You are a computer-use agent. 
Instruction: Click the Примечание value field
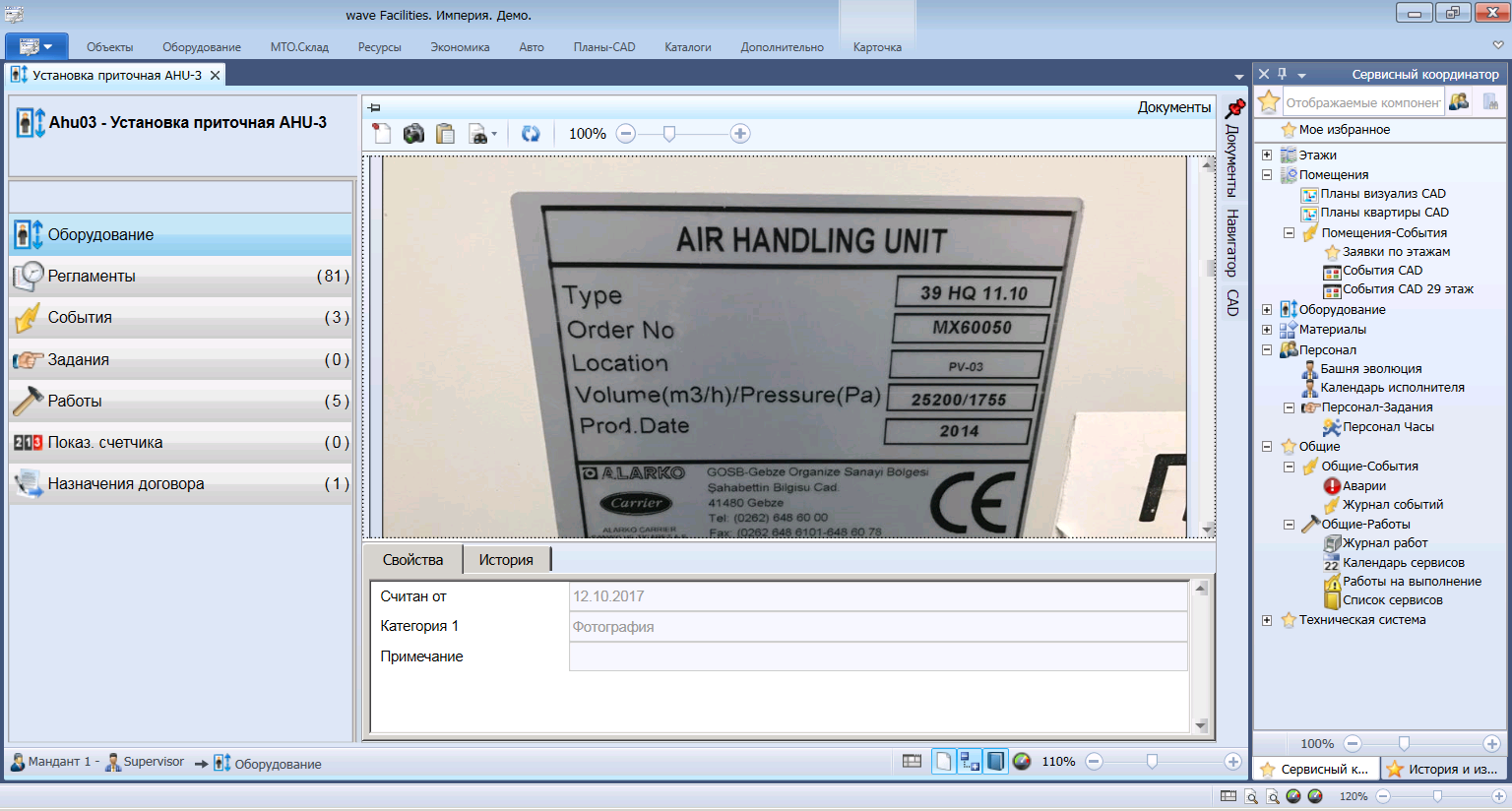click(x=878, y=656)
